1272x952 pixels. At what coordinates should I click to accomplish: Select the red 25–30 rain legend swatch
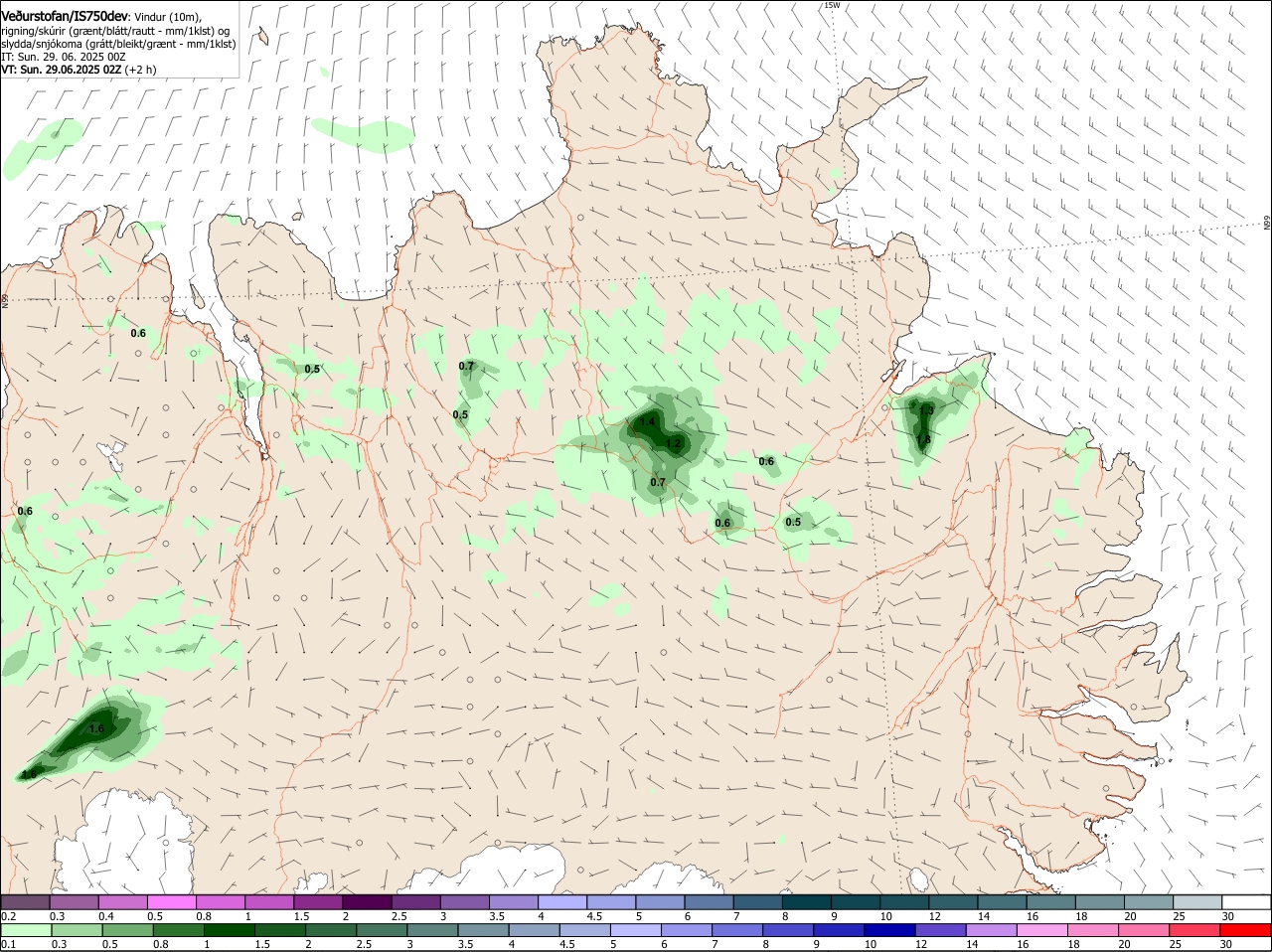1194,930
